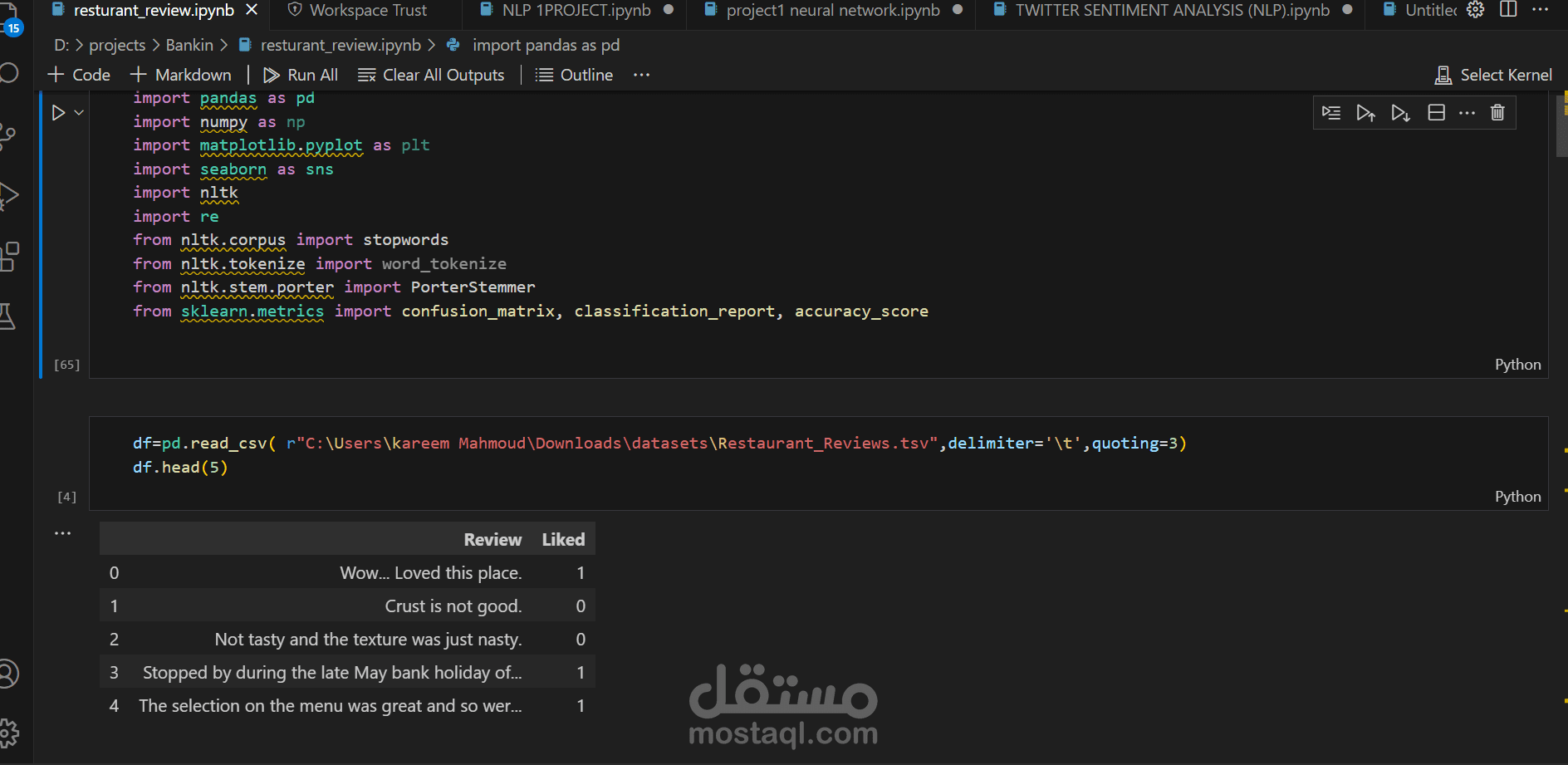Click unsaved dot on project1 neural network tab
Viewport: 1568px width, 765px height.
(958, 10)
